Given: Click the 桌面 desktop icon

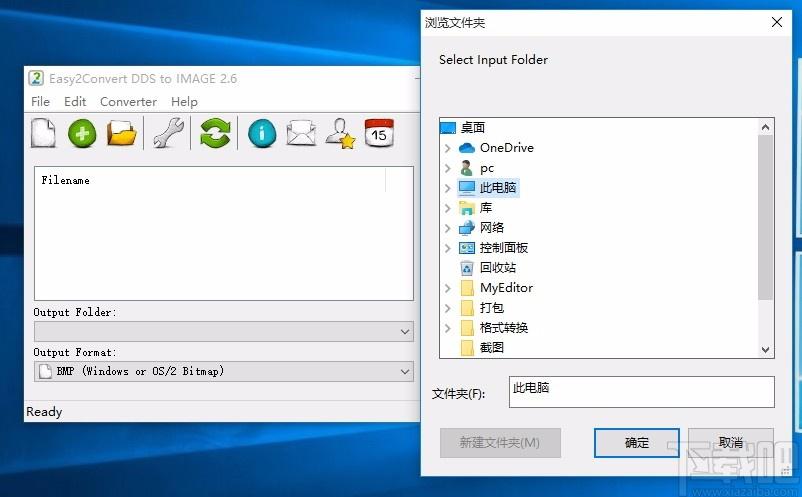Looking at the screenshot, I should pos(448,127).
